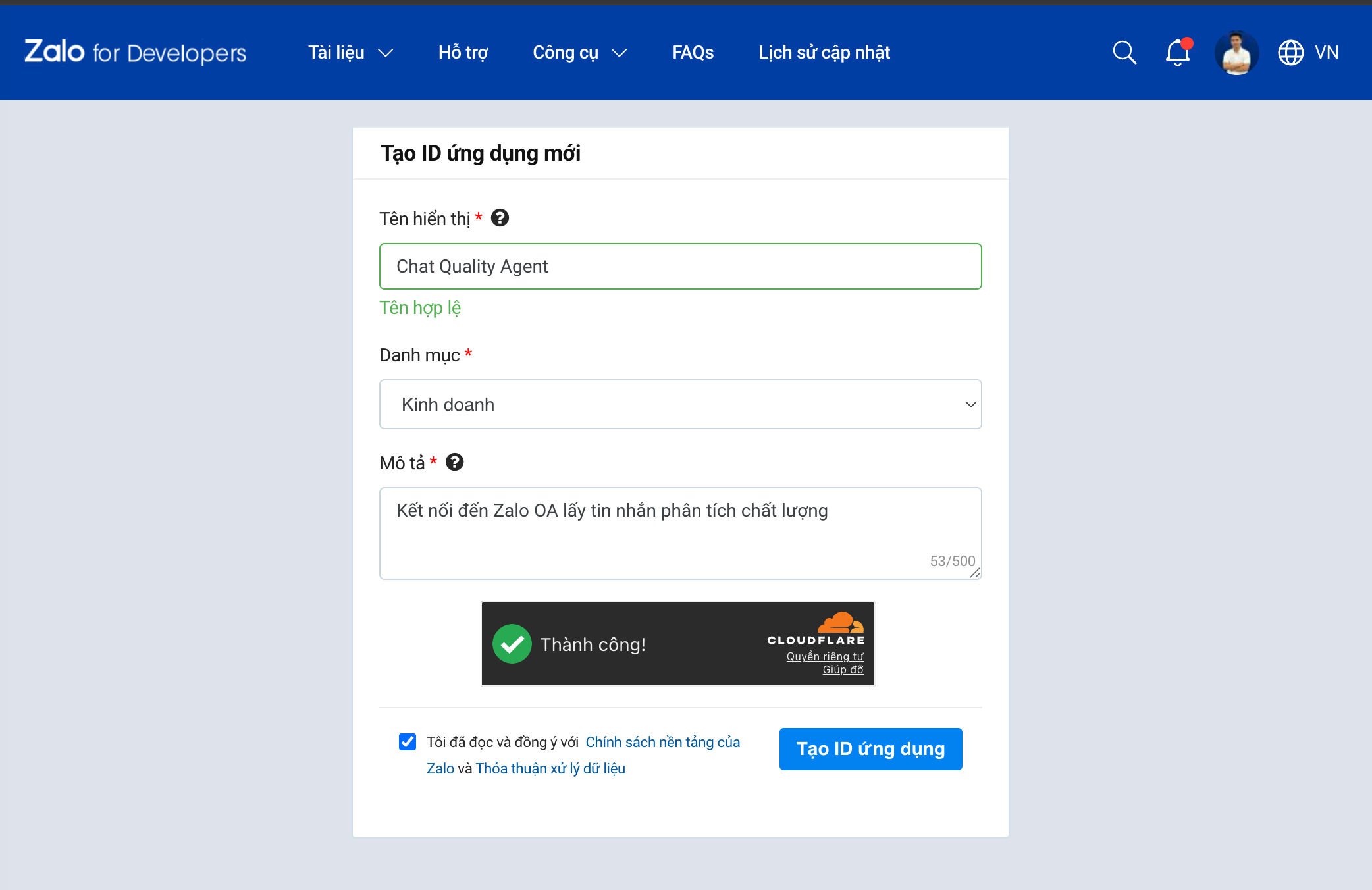The image size is (1372, 890).
Task: Open the notifications bell
Action: [1178, 52]
